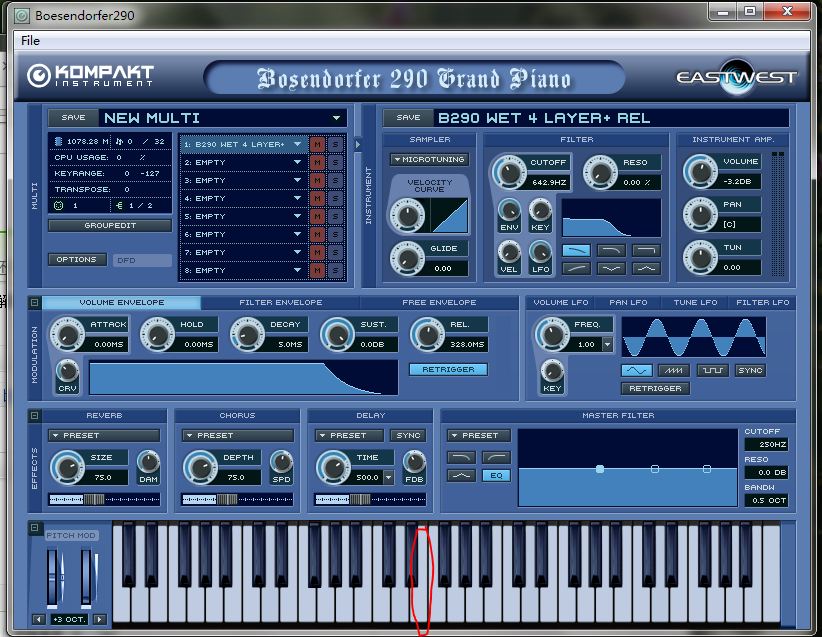Click the Rel. release knob
Viewport: 822px width, 637px height.
428,334
